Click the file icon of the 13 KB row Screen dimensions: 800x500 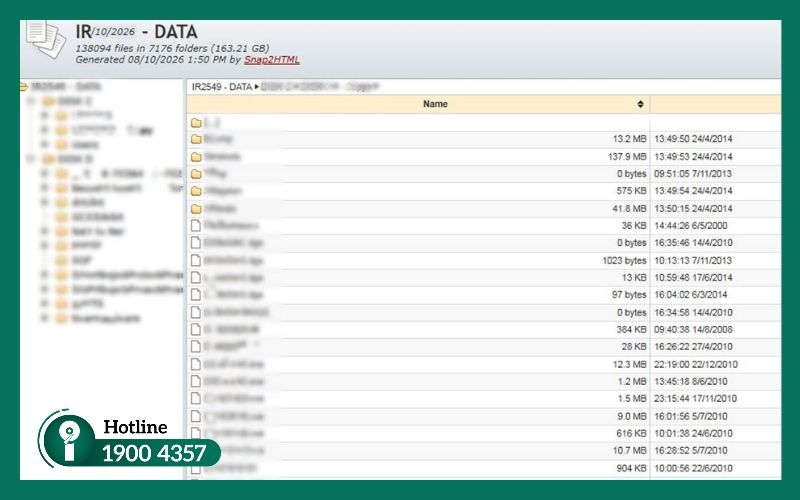coord(195,278)
